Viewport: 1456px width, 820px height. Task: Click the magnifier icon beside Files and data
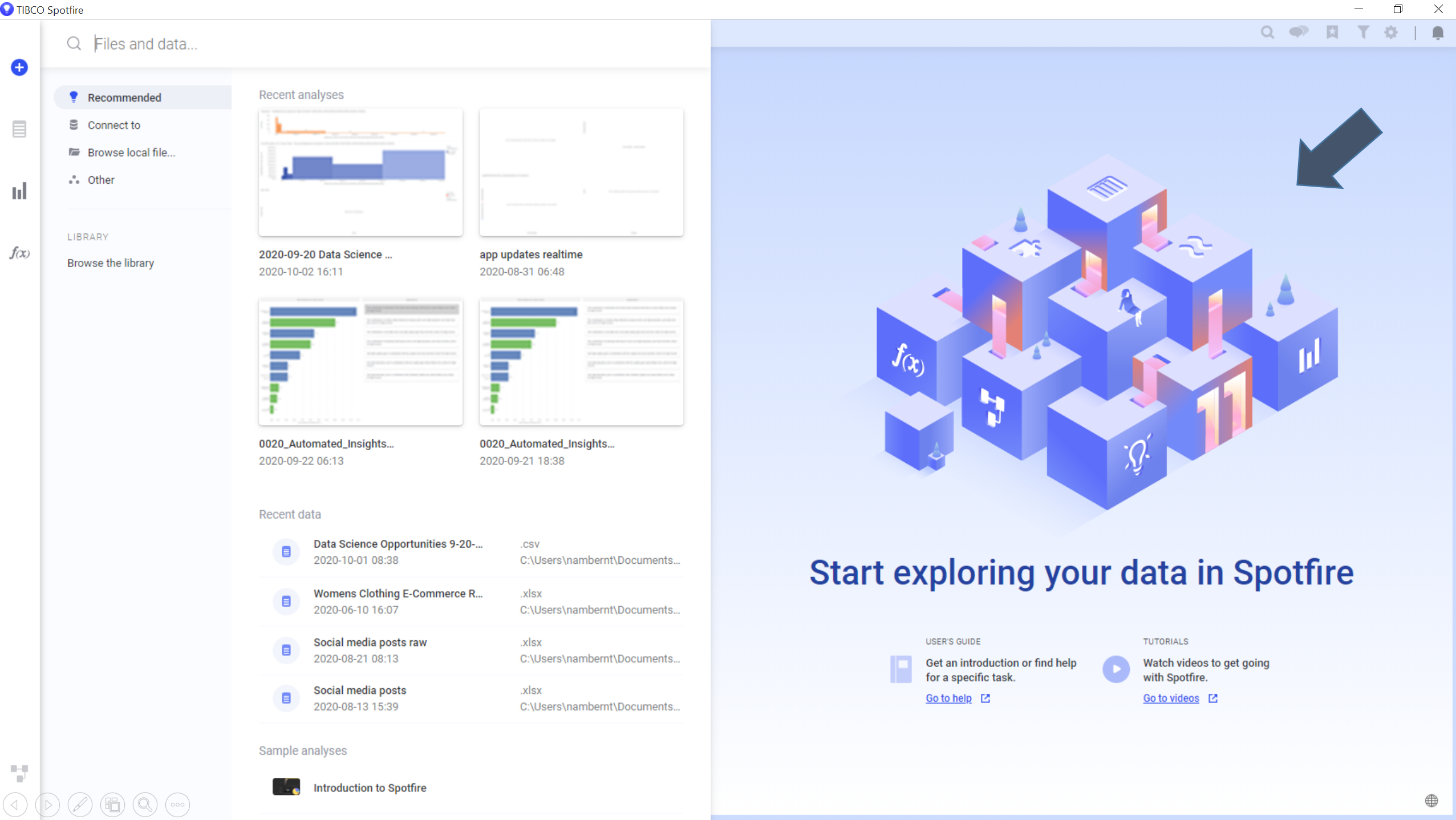click(74, 43)
